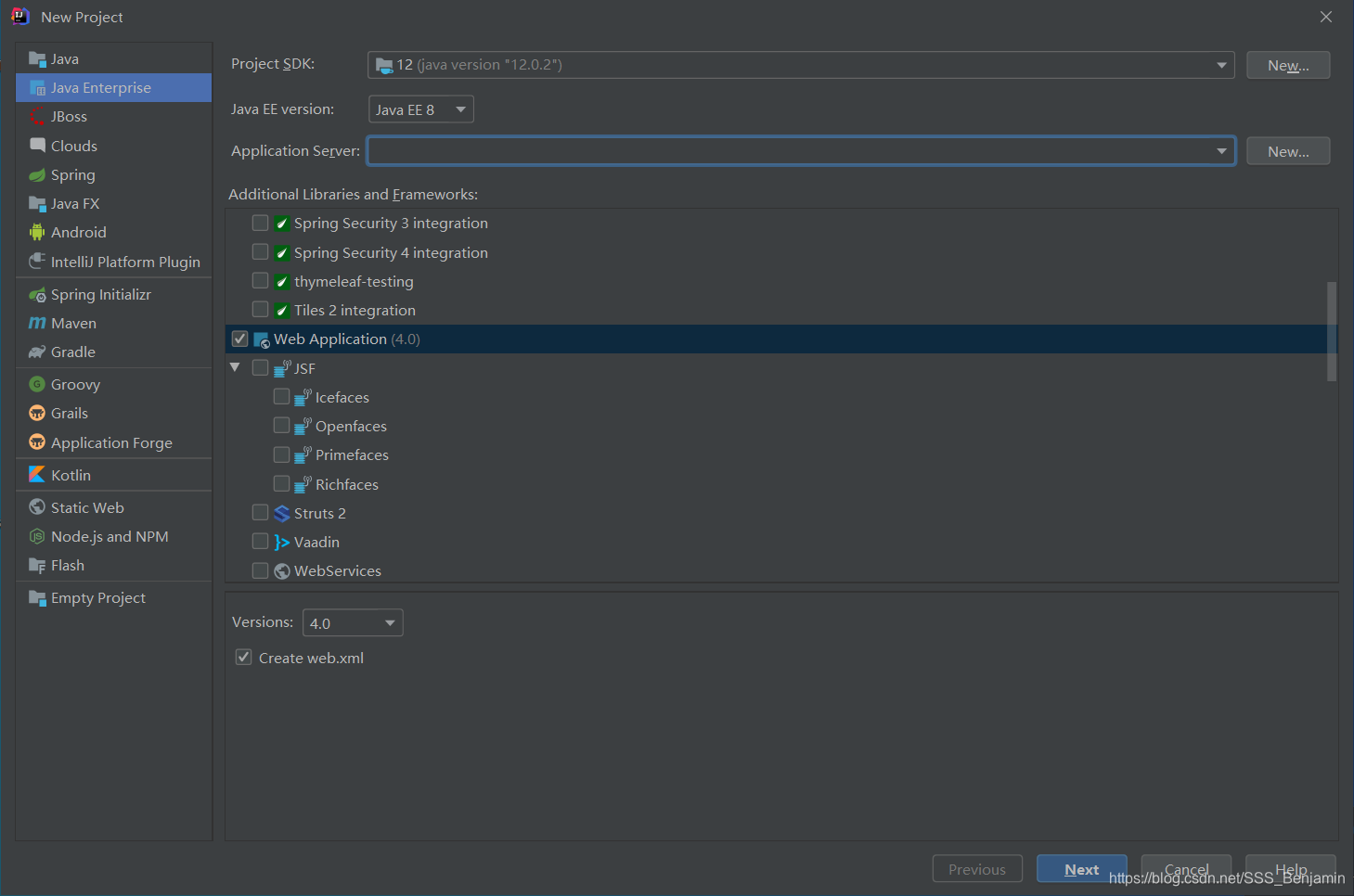Click the Grails icon
Image resolution: width=1354 pixels, height=896 pixels.
pyautogui.click(x=37, y=414)
